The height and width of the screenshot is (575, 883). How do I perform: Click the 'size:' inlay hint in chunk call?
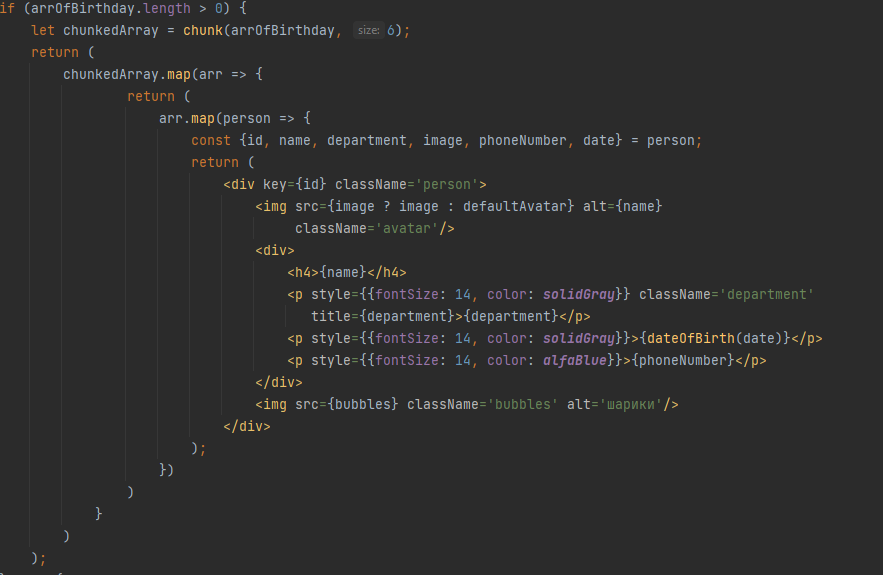[x=369, y=30]
